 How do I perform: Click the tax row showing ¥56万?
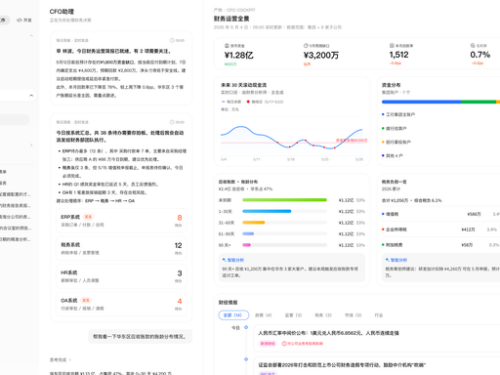[441, 245]
